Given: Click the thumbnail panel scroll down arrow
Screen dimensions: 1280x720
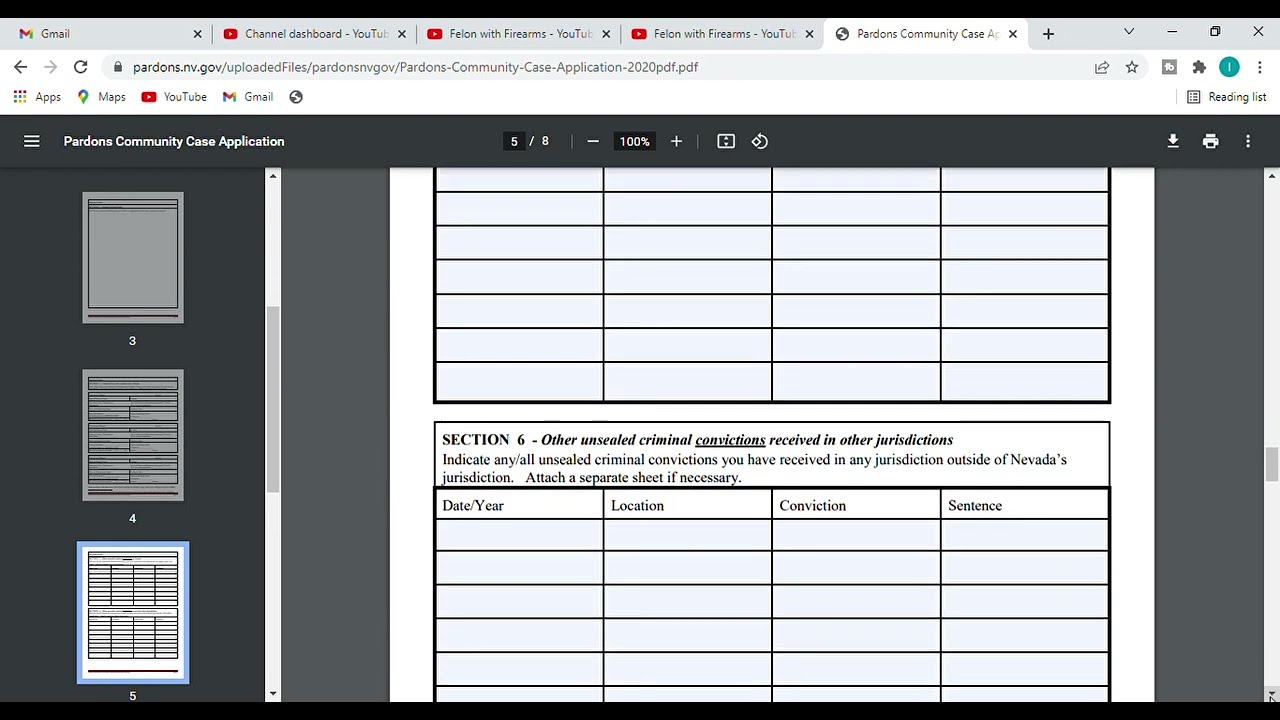Looking at the screenshot, I should 272,694.
